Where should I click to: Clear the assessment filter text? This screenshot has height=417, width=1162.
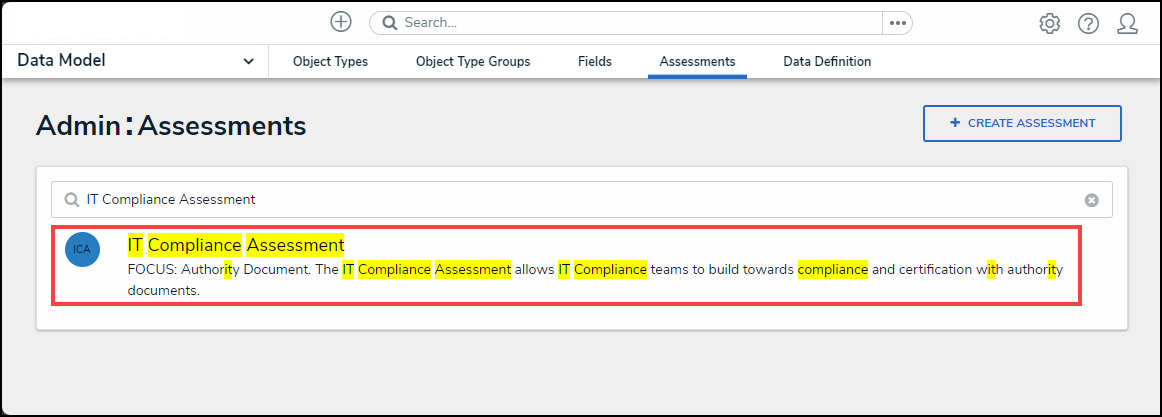[1092, 200]
